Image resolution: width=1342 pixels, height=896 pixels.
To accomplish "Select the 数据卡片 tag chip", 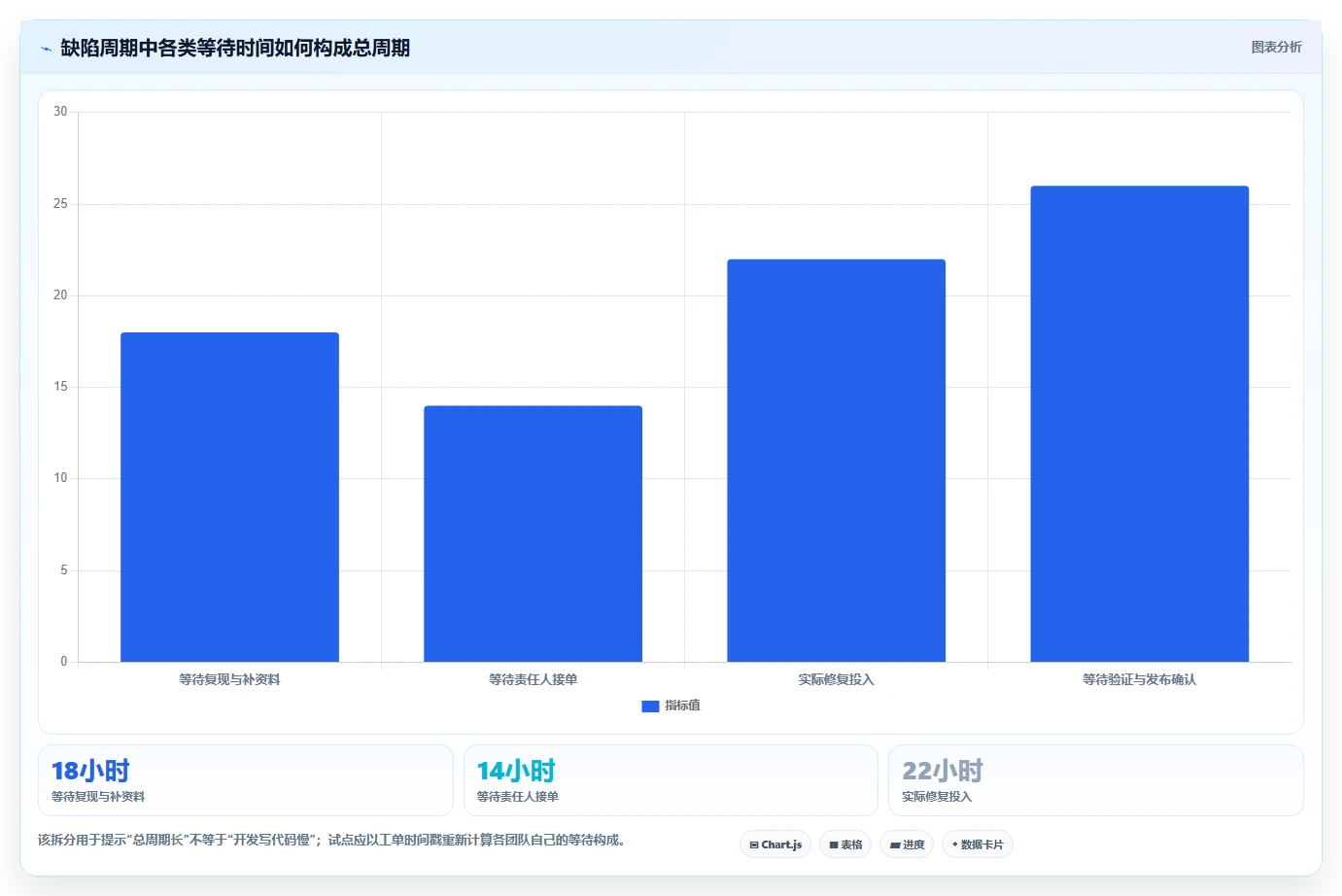I will (978, 844).
